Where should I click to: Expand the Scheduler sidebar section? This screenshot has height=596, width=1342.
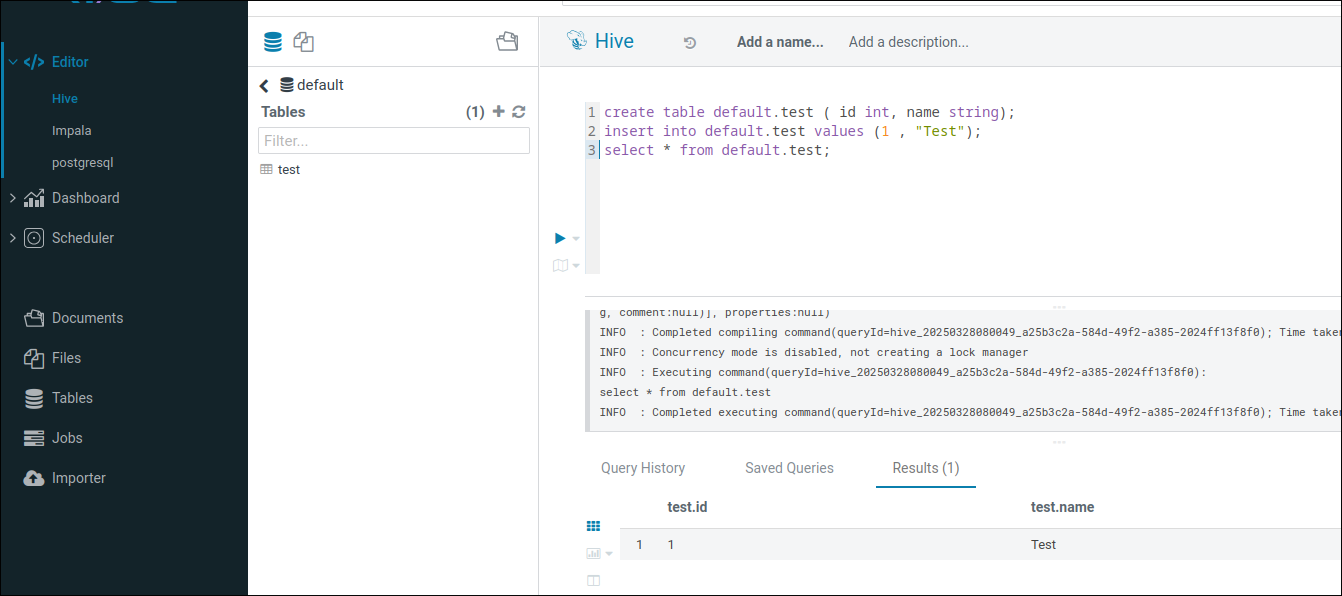13,238
